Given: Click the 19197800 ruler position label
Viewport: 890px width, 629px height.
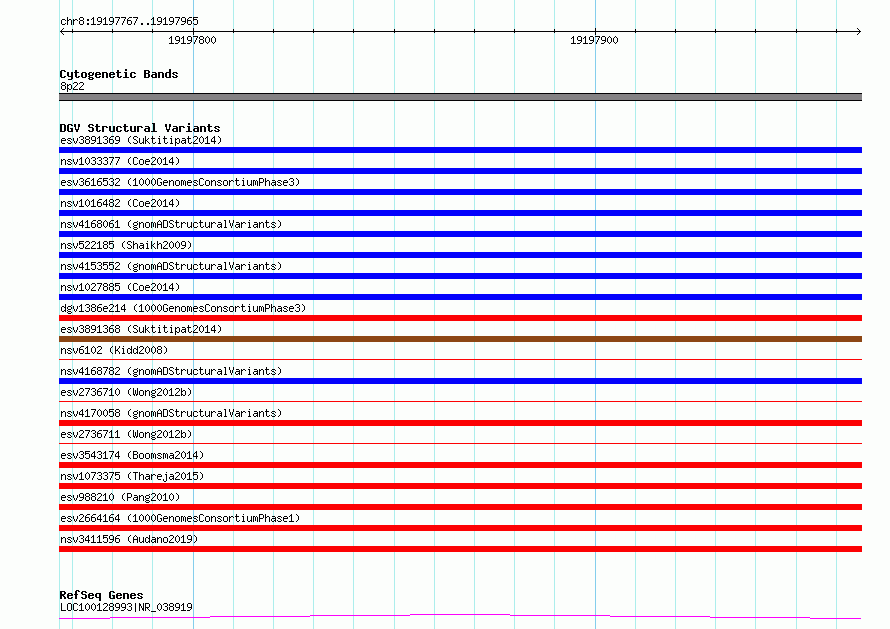Looking at the screenshot, I should (x=192, y=40).
